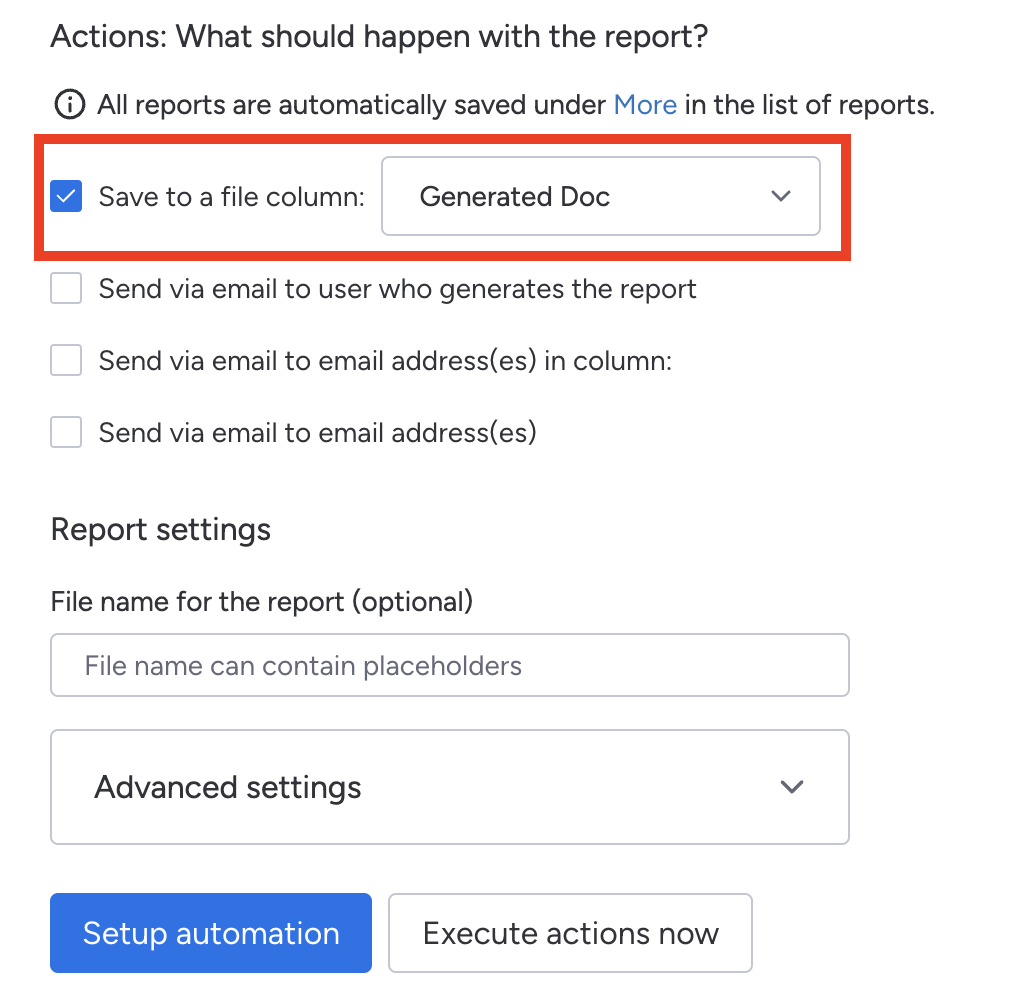Focus the report file name input field

click(x=449, y=665)
